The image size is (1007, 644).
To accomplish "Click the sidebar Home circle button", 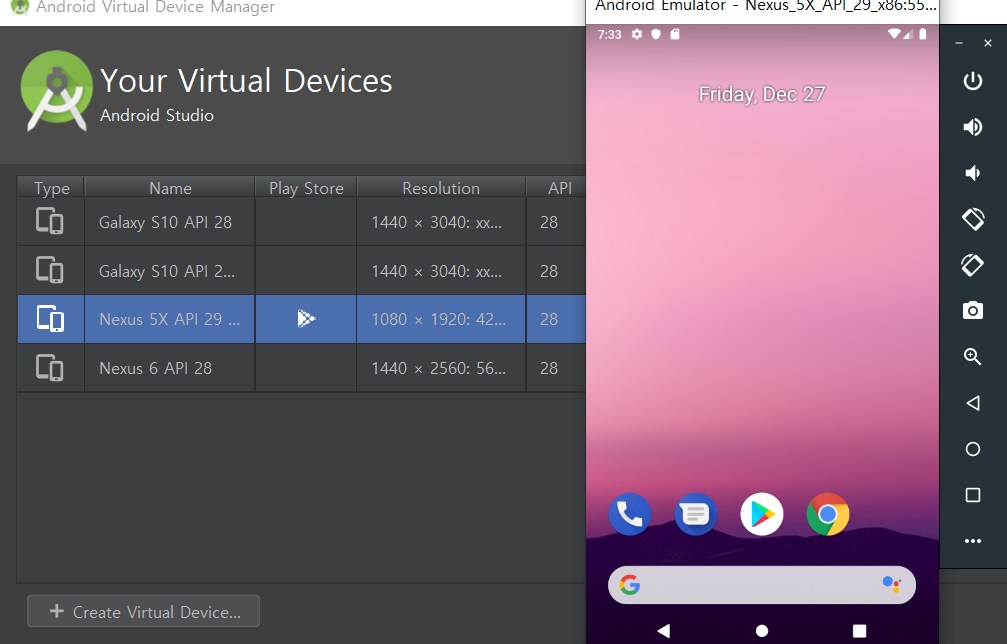I will pos(972,449).
